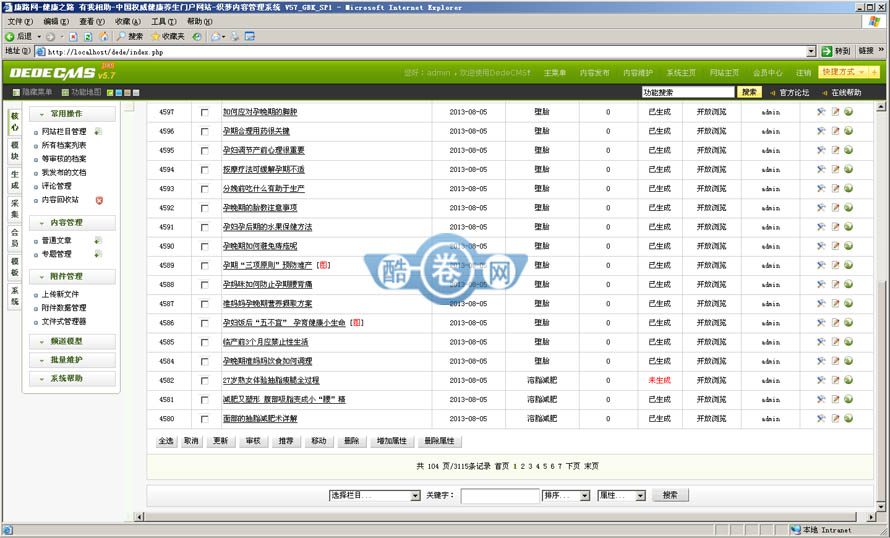The width and height of the screenshot is (890, 538).
Task: Click edit pencil icon in row 4593
Action: [835, 188]
